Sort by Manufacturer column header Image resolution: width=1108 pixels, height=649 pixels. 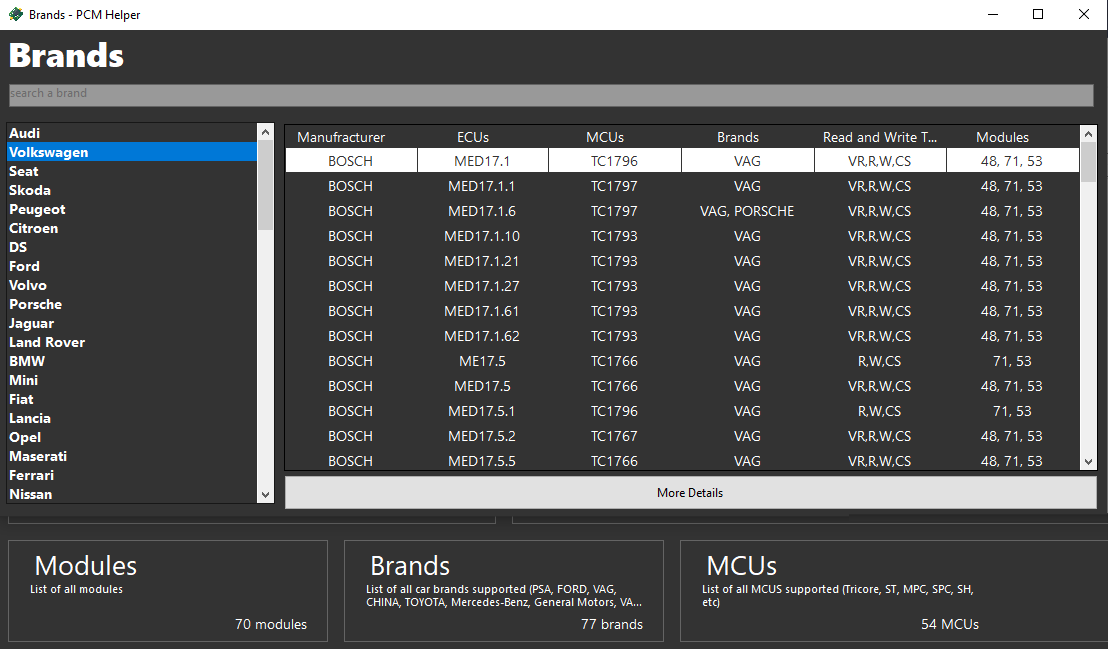(341, 137)
